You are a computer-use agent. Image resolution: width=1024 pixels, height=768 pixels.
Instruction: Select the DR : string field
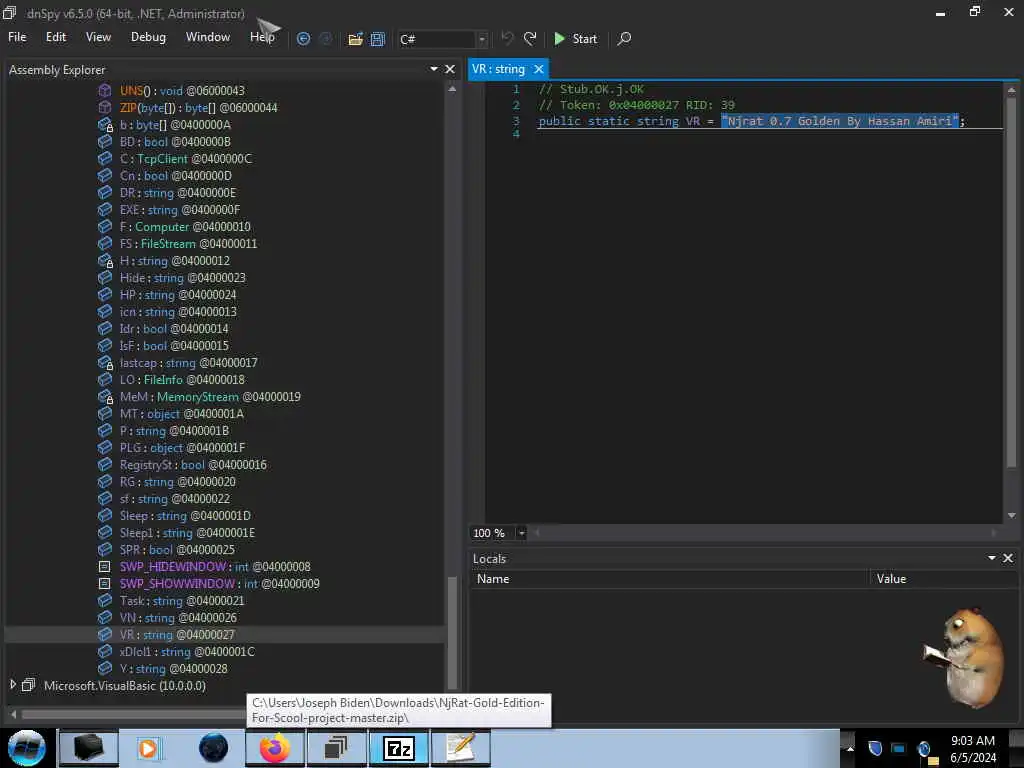pyautogui.click(x=178, y=193)
